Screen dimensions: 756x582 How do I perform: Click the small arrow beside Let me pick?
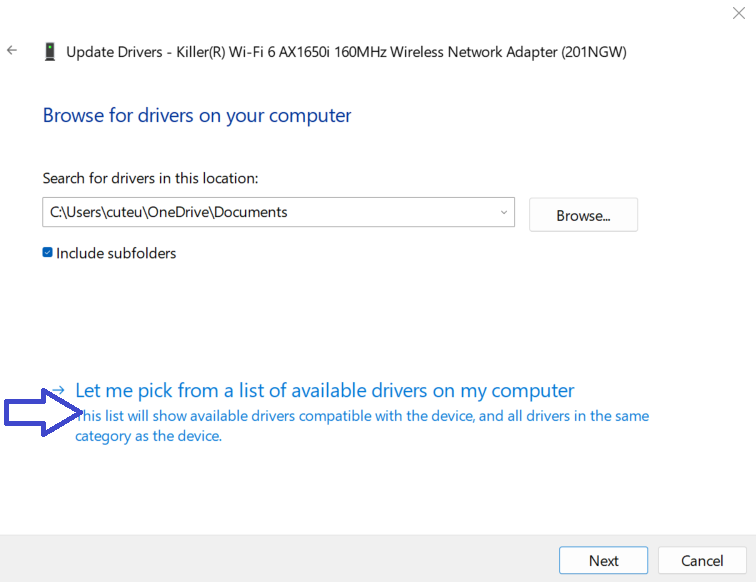click(x=59, y=391)
